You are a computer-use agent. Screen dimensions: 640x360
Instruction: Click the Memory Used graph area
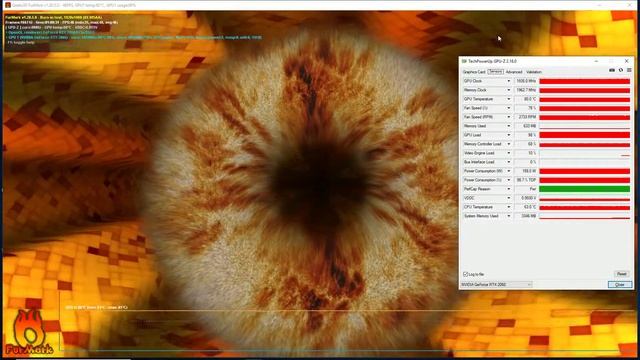click(x=584, y=126)
